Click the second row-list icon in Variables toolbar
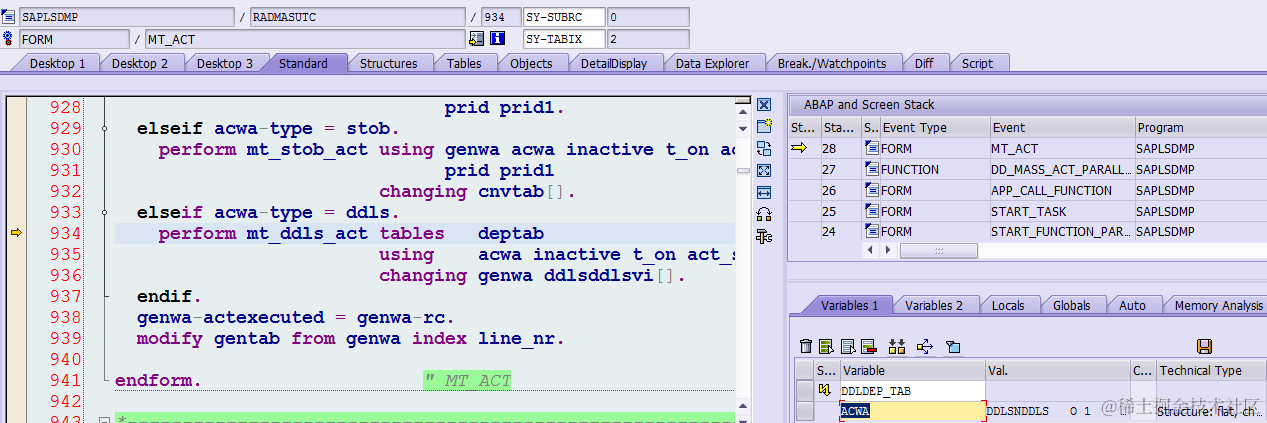Viewport: 1267px width, 423px height. [x=847, y=346]
